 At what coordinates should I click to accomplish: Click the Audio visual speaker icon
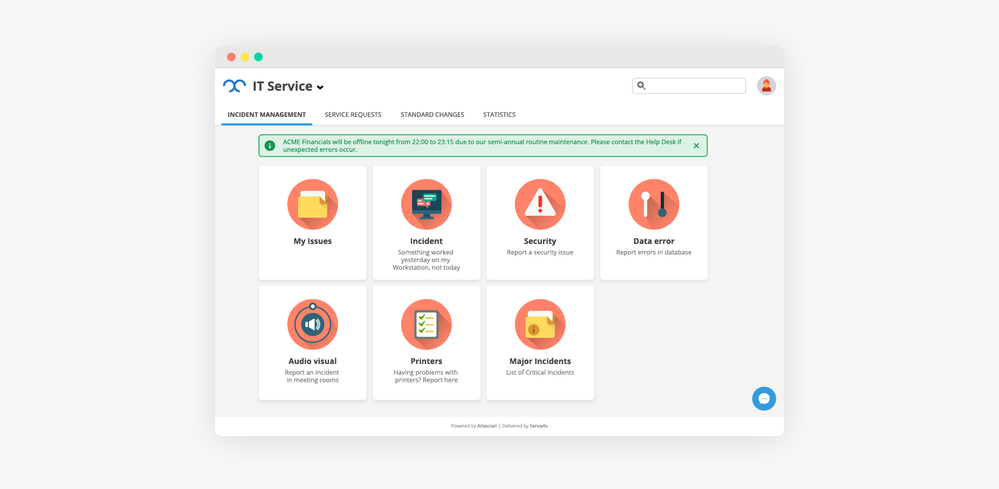click(x=312, y=324)
